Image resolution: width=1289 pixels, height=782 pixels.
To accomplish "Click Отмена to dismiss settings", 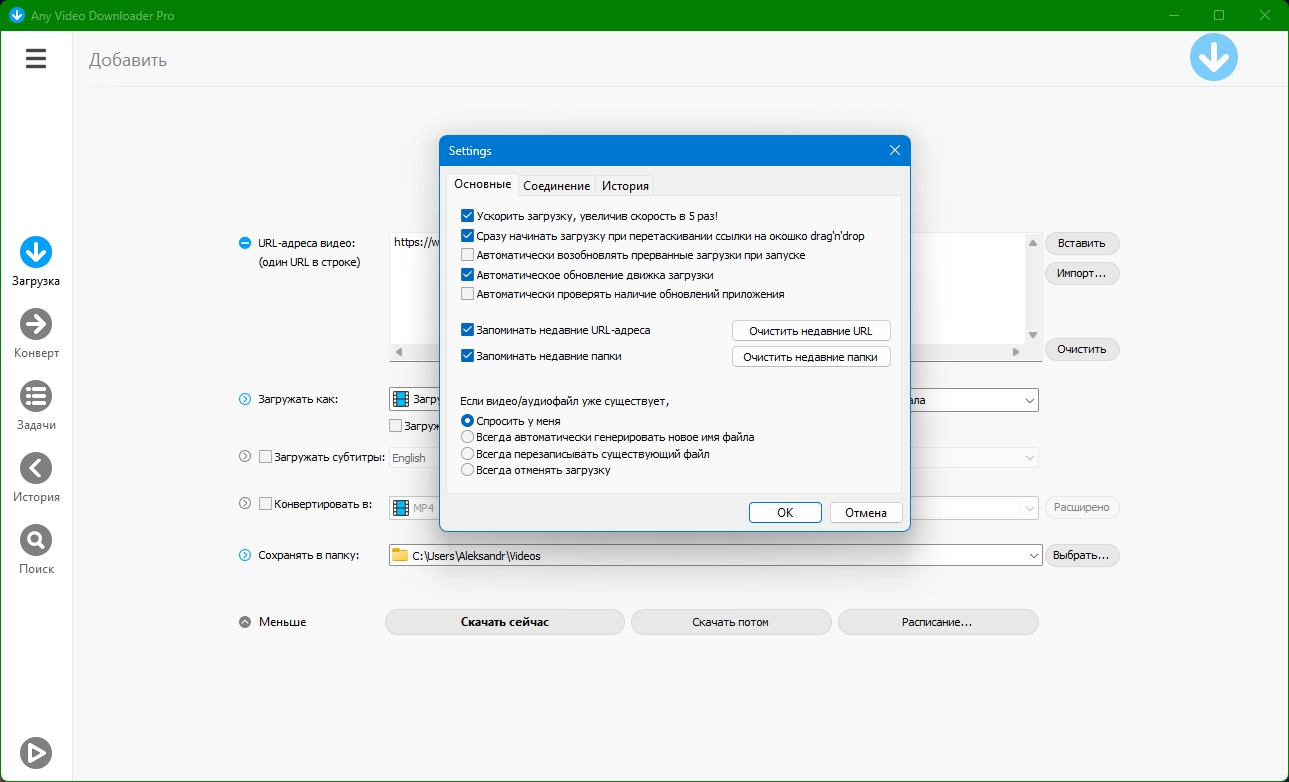I will (866, 513).
